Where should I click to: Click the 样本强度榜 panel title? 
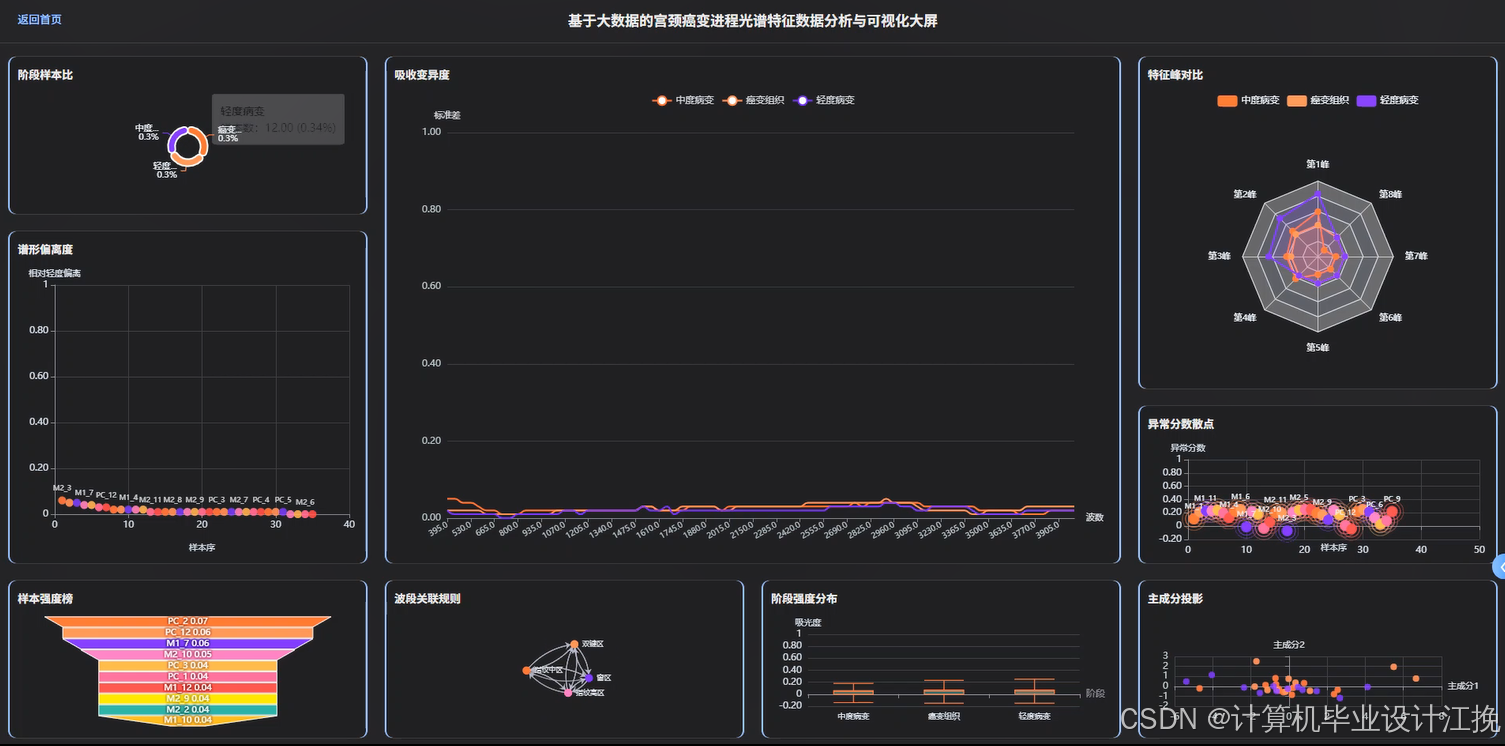(x=45, y=599)
